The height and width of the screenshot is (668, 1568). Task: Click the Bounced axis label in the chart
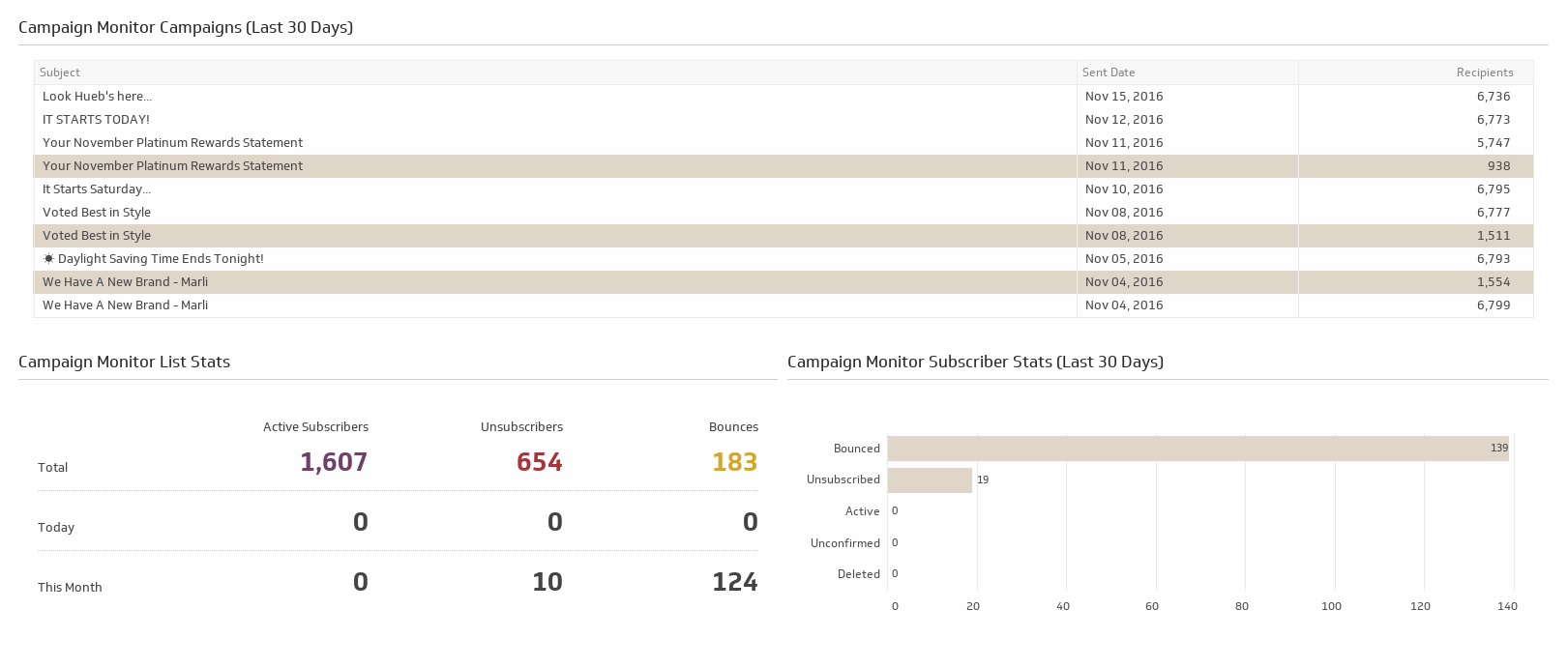click(x=857, y=449)
